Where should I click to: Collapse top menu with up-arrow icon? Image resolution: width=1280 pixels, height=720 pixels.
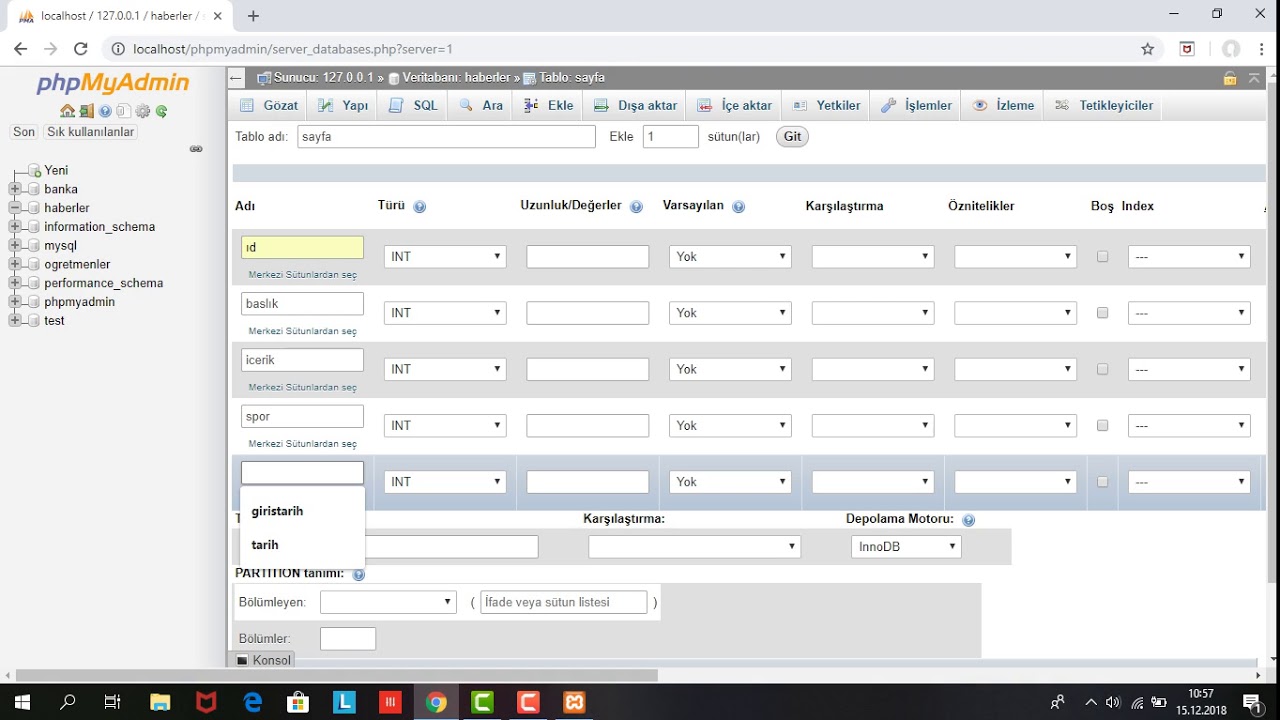(1254, 78)
